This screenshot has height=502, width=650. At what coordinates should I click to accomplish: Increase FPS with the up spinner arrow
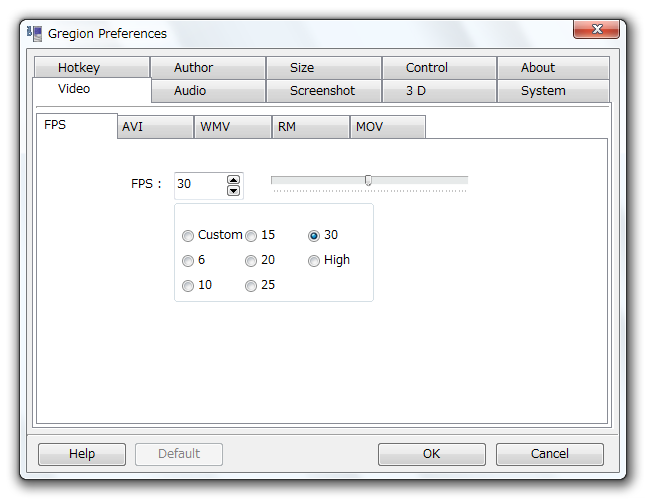click(x=233, y=179)
